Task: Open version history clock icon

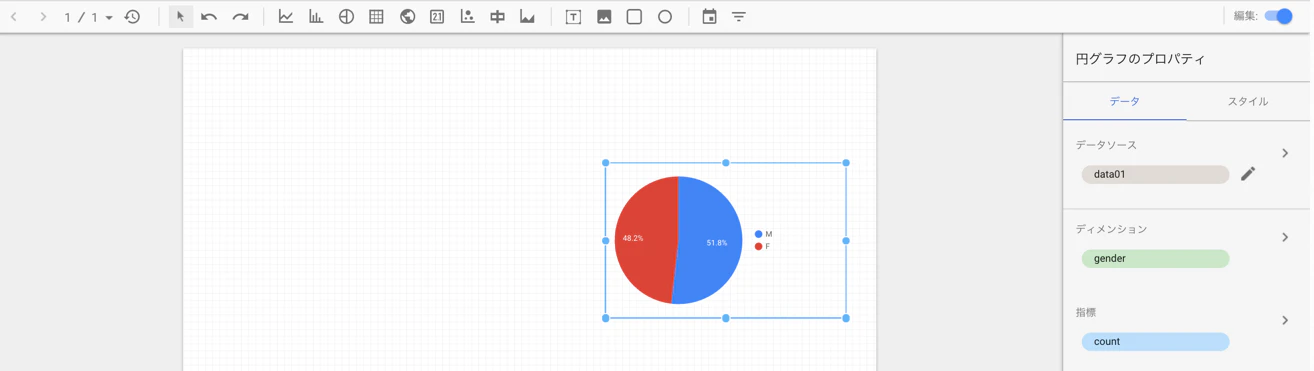Action: click(132, 17)
